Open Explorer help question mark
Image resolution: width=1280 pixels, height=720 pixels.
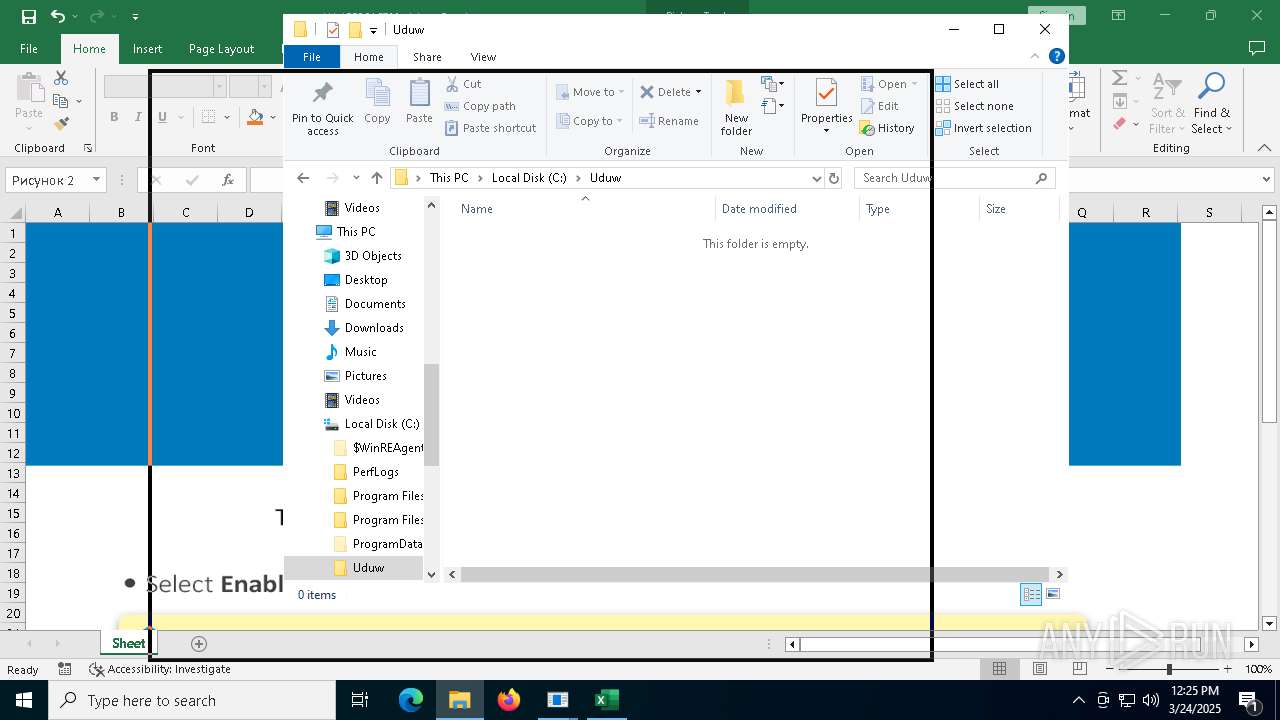coord(1056,57)
